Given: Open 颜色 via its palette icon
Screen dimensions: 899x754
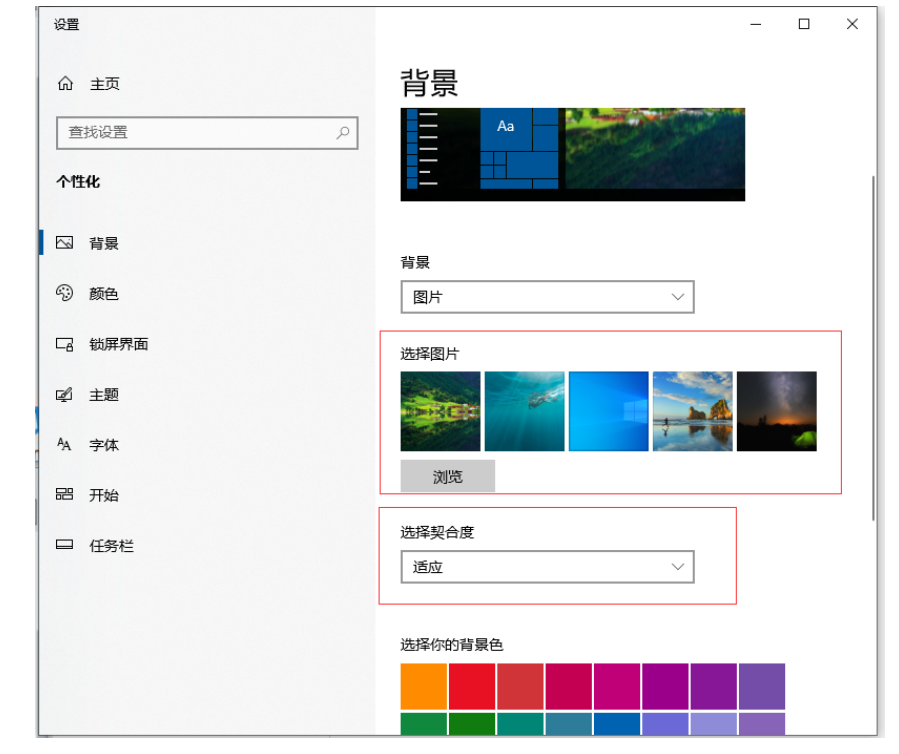Looking at the screenshot, I should click(65, 293).
